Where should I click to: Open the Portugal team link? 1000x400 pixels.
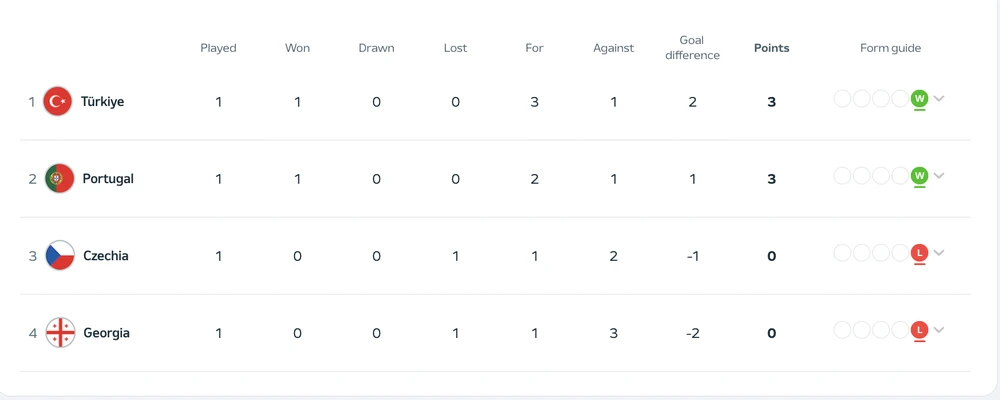coord(108,178)
